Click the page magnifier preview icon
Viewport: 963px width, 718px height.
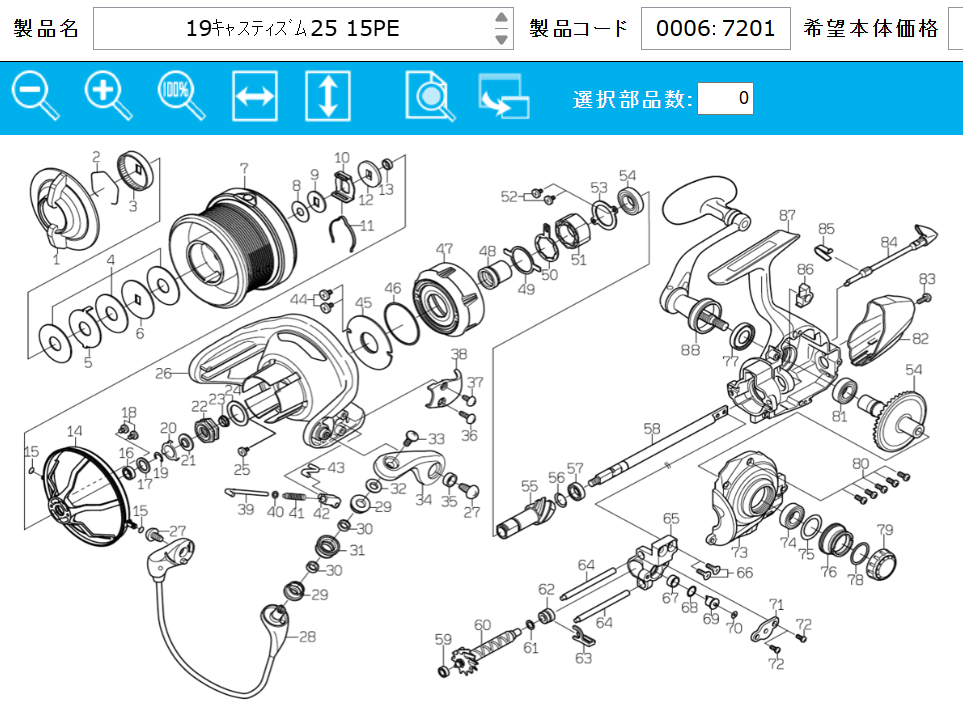[x=430, y=96]
